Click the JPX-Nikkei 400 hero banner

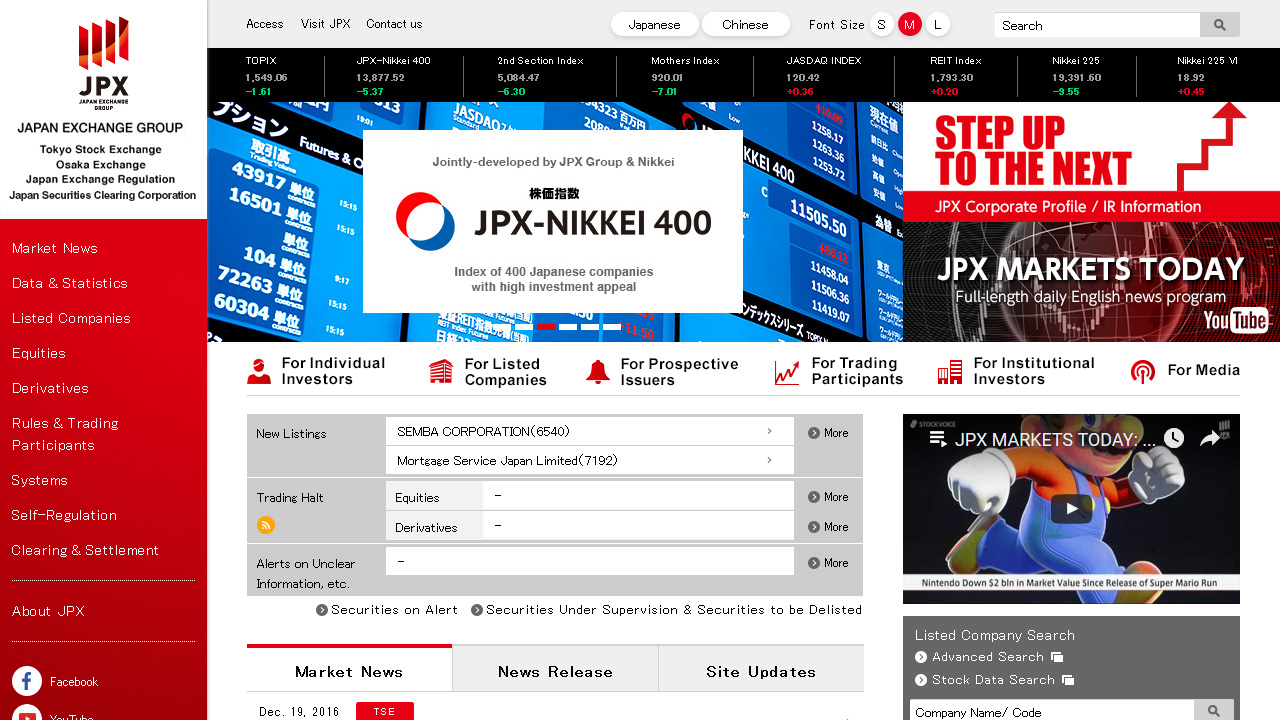[x=553, y=221]
